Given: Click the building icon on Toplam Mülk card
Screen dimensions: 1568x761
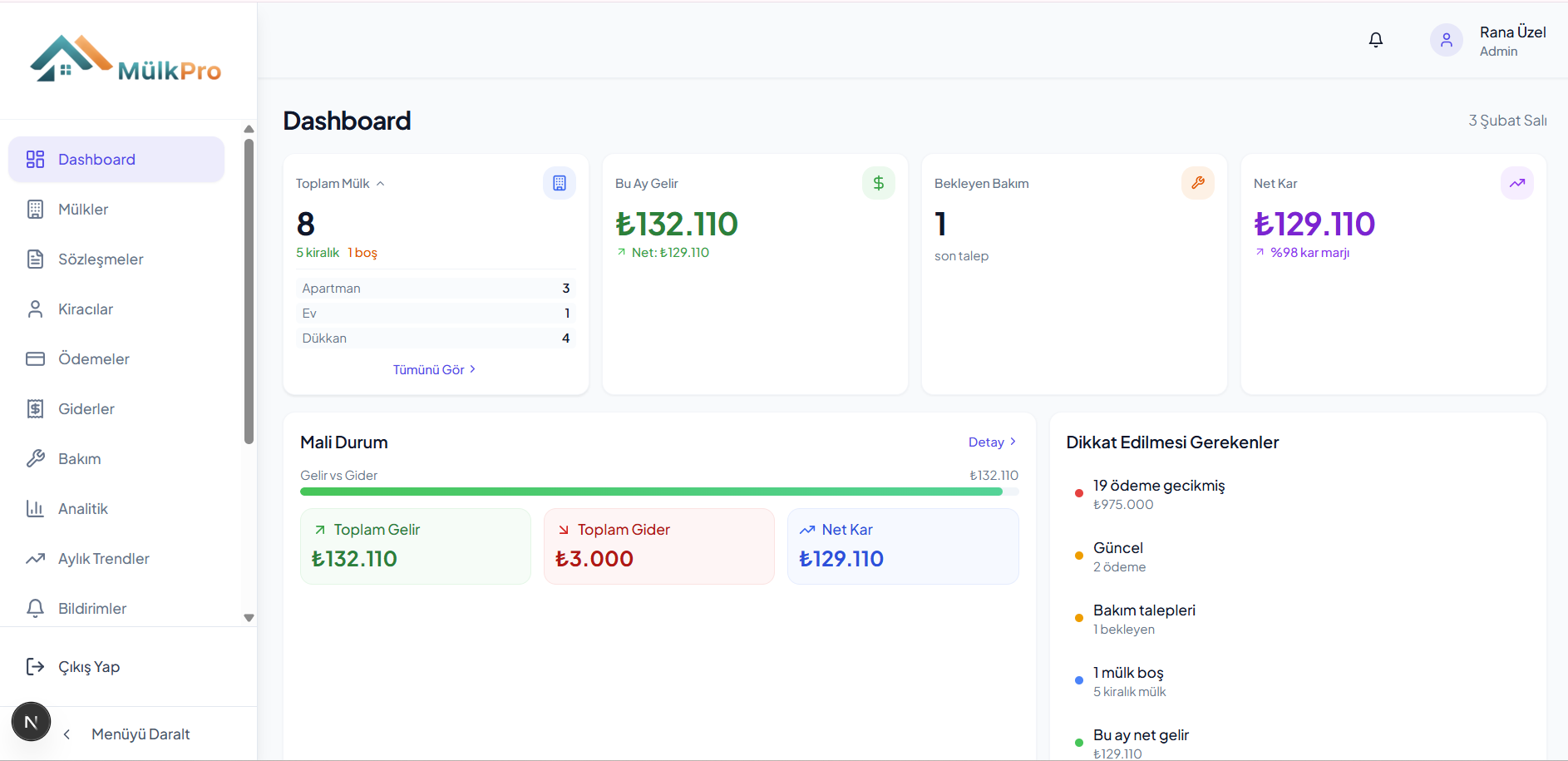Looking at the screenshot, I should [x=559, y=183].
